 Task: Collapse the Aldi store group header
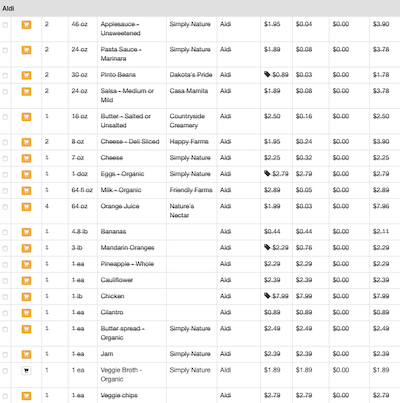pyautogui.click(x=200, y=8)
